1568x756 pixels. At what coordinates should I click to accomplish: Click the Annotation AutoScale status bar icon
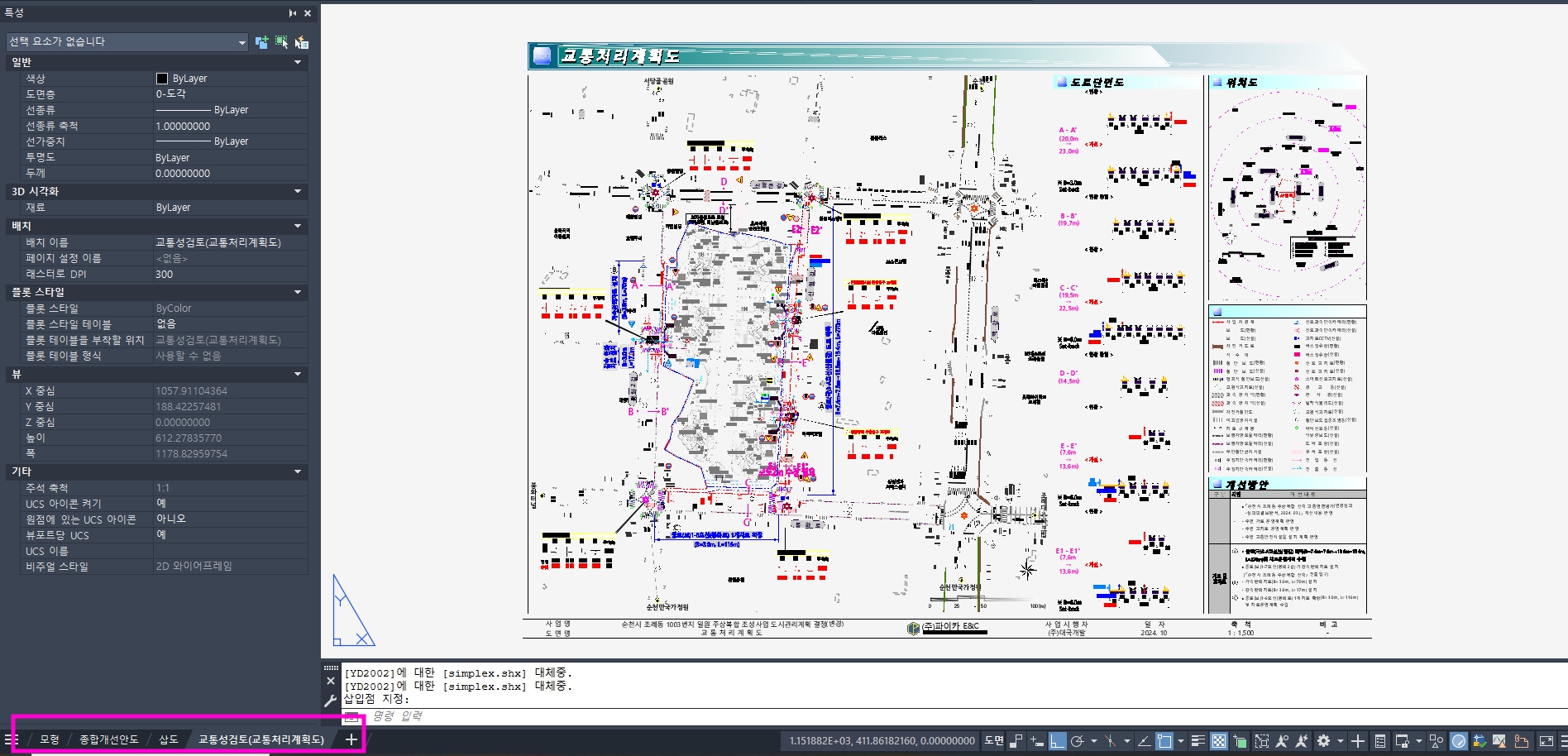[x=1303, y=741]
